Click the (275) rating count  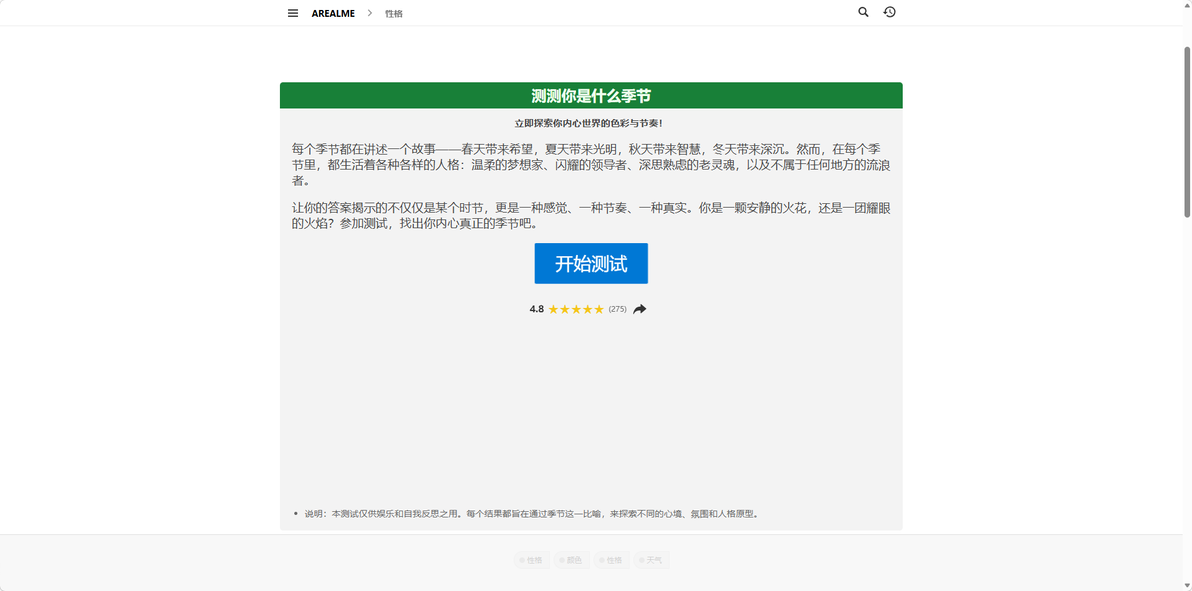[617, 309]
